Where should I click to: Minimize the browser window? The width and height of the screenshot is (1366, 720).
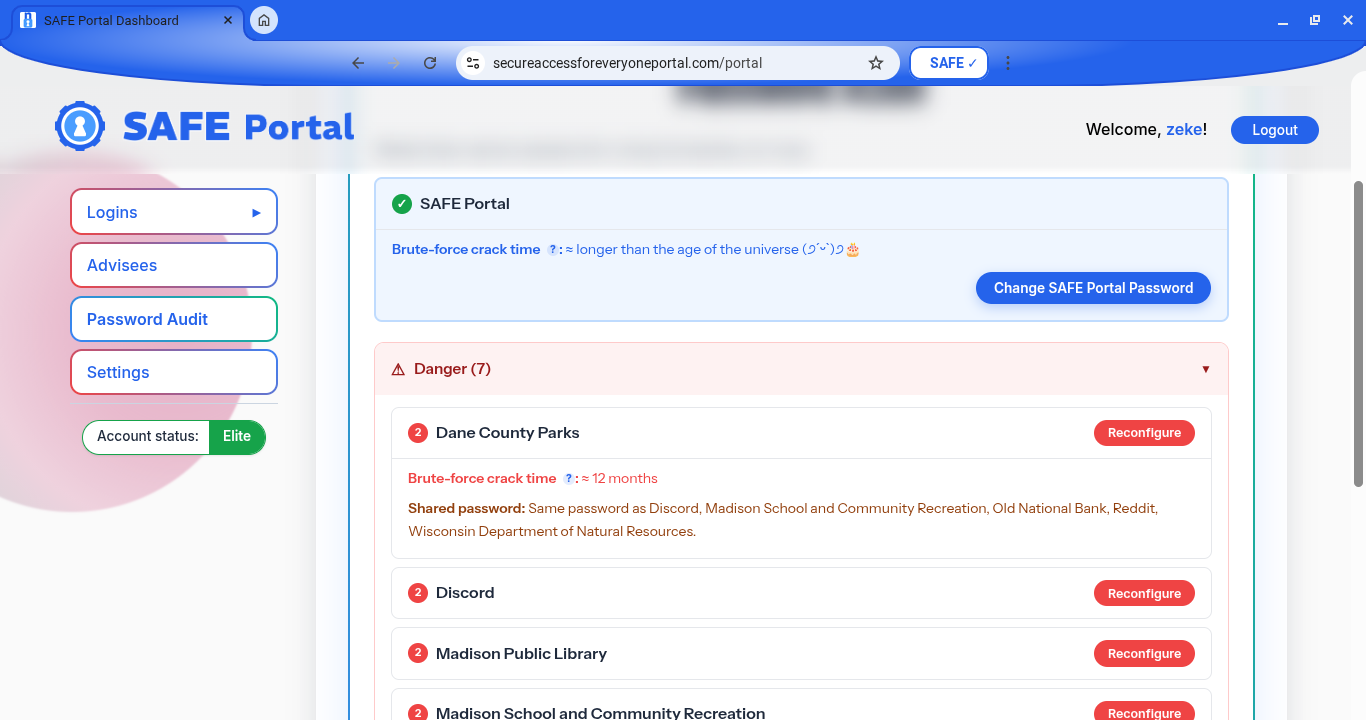tap(1283, 20)
